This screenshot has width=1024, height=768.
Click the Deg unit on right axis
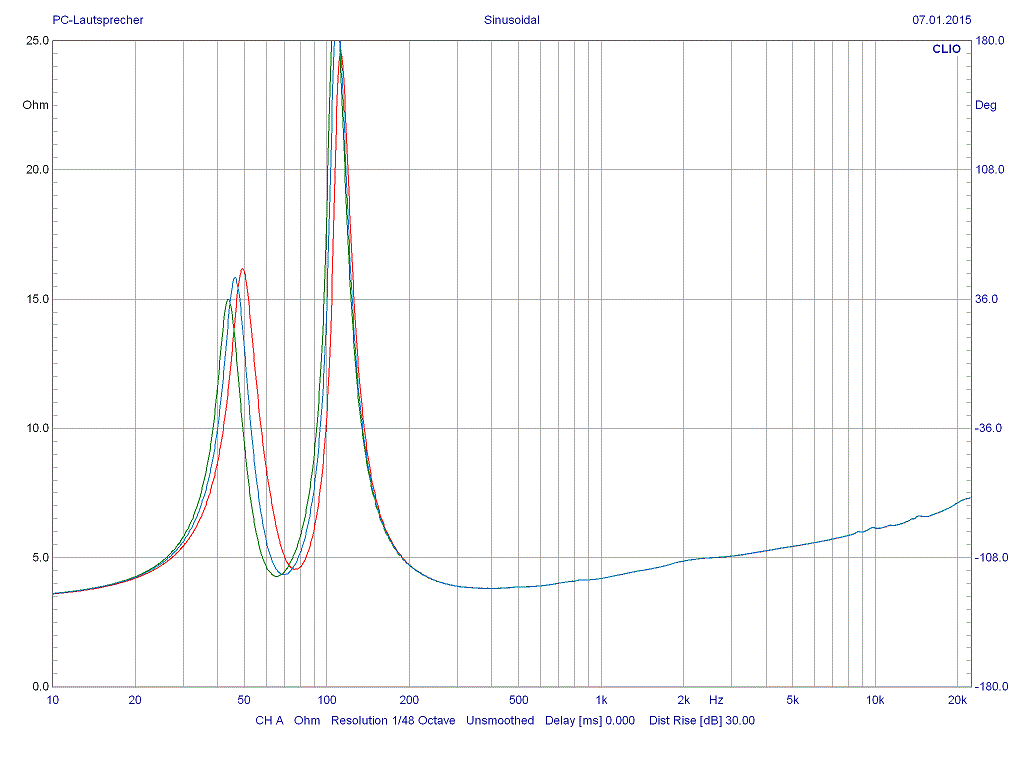tap(985, 105)
